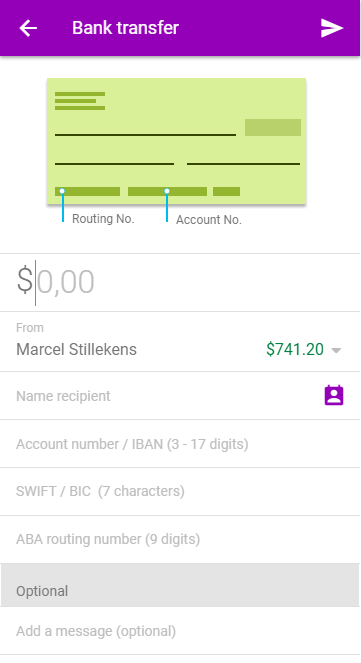Tap the Routing No. marker dot on check
This screenshot has height=663, width=361.
pyautogui.click(x=62, y=191)
